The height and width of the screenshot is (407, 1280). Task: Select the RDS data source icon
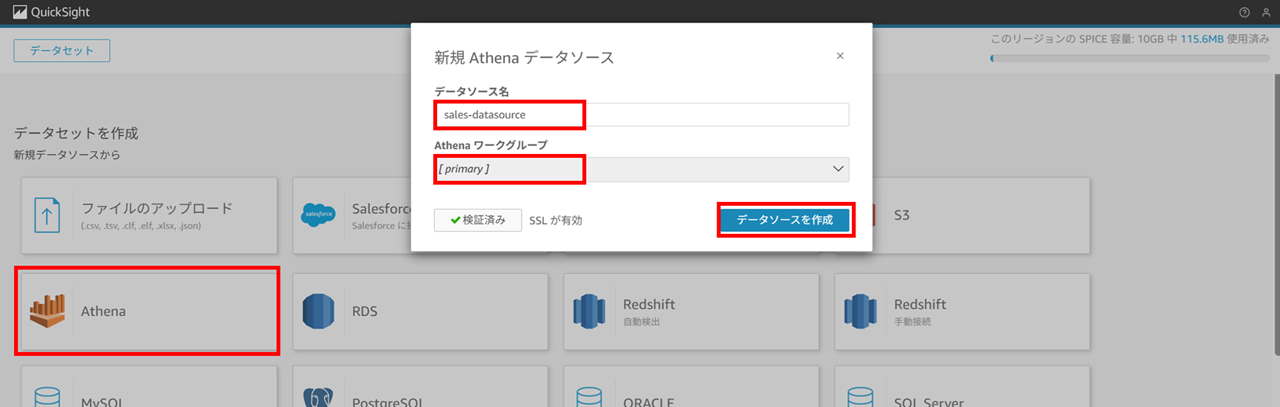(320, 311)
